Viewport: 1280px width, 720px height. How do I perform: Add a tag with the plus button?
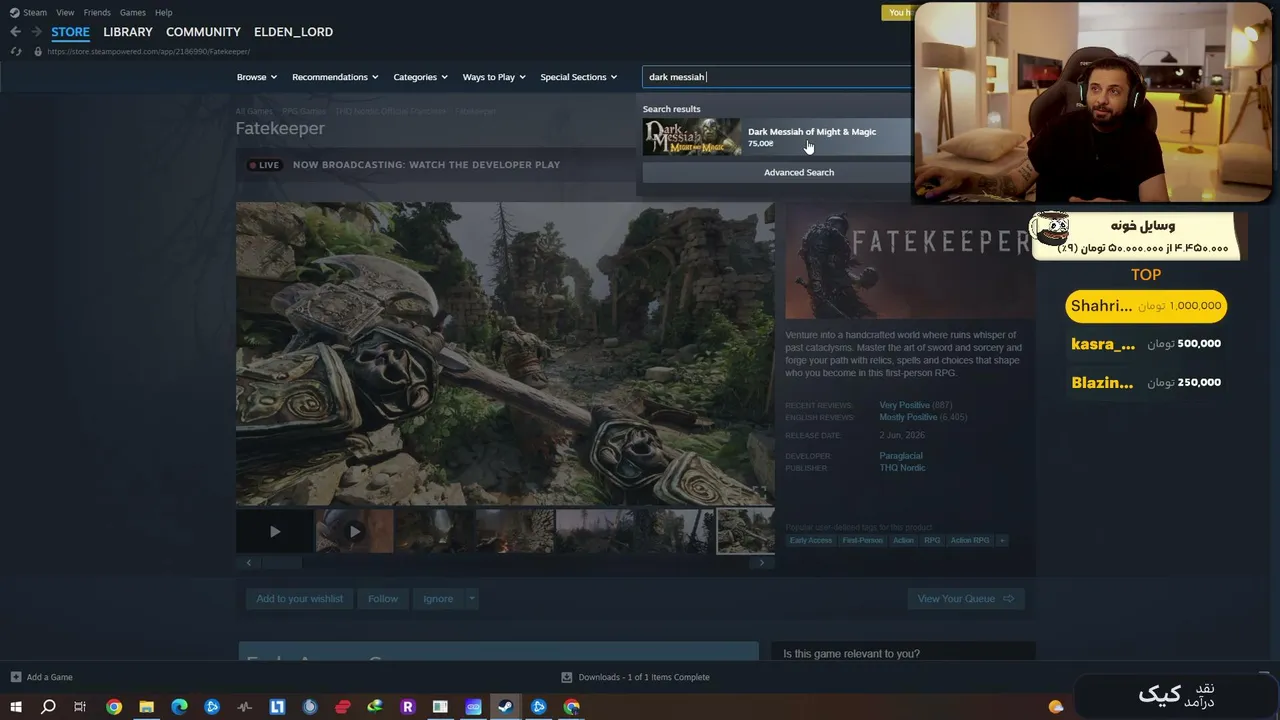pyautogui.click(x=1002, y=541)
